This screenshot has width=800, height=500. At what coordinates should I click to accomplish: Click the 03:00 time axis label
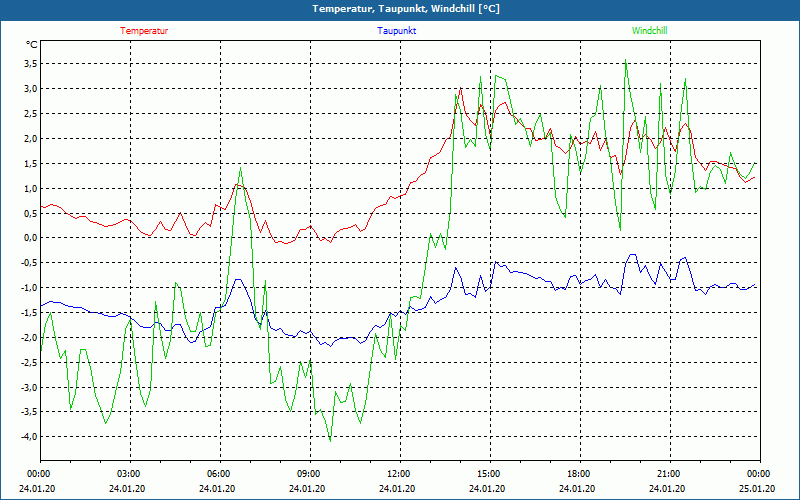129,473
